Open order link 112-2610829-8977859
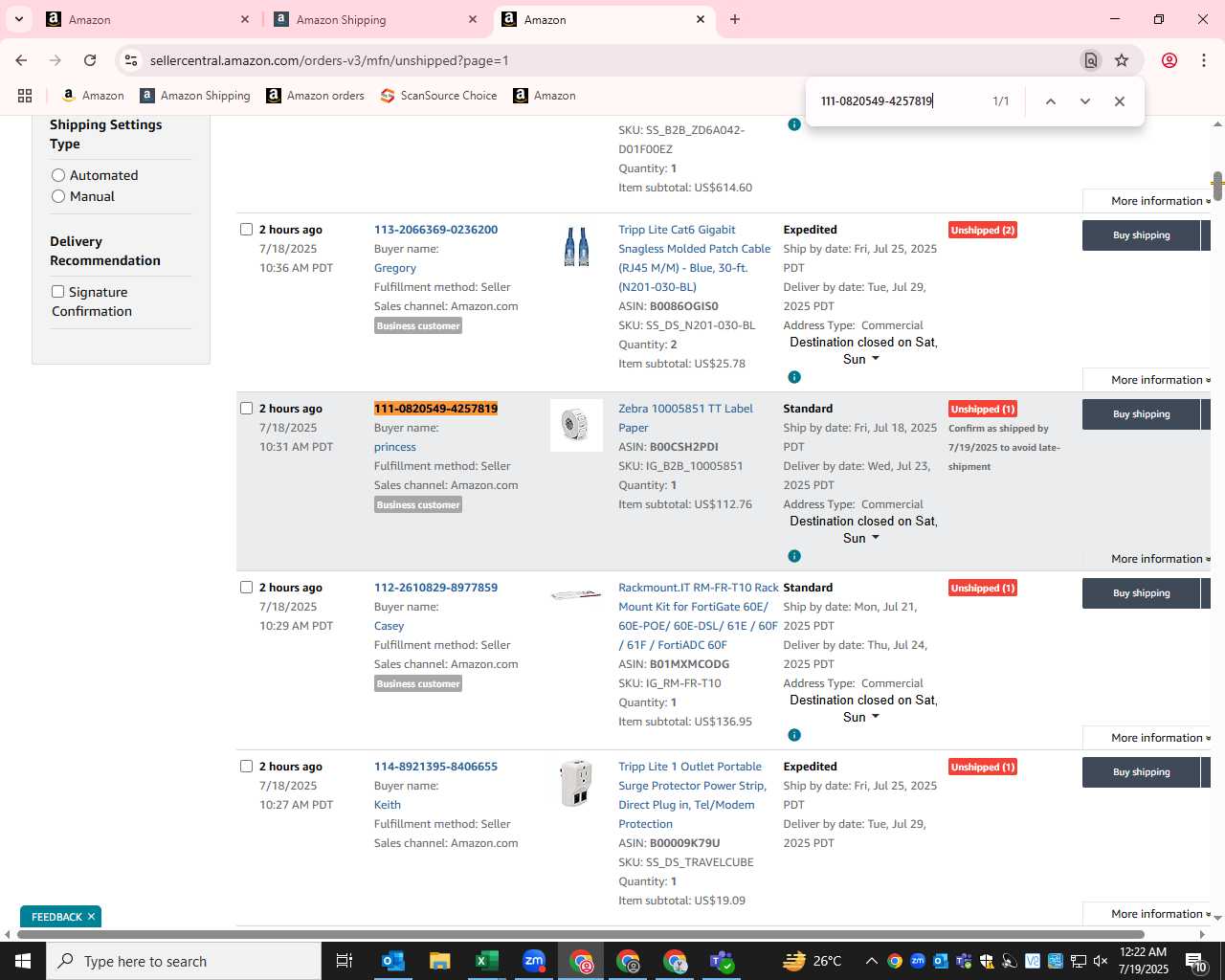The height and width of the screenshot is (980, 1225). [435, 588]
